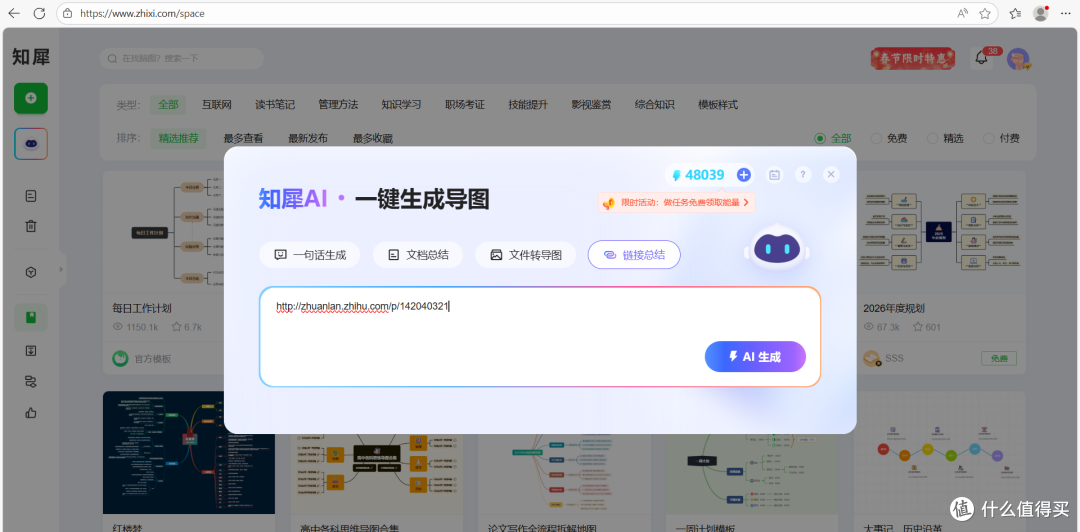Click the 知犀 logo
1080x532 pixels.
31,57
